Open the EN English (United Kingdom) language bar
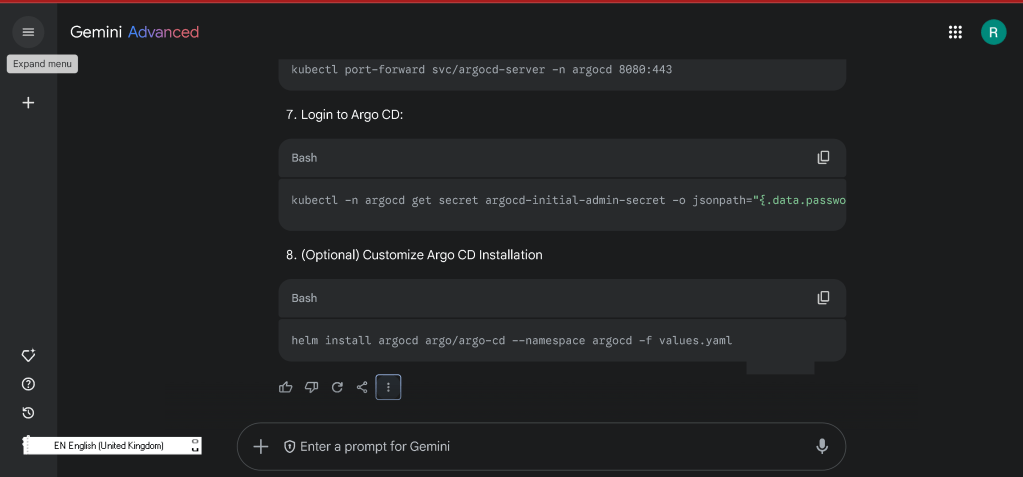Screen dimensions: 1023x477 click(112, 446)
